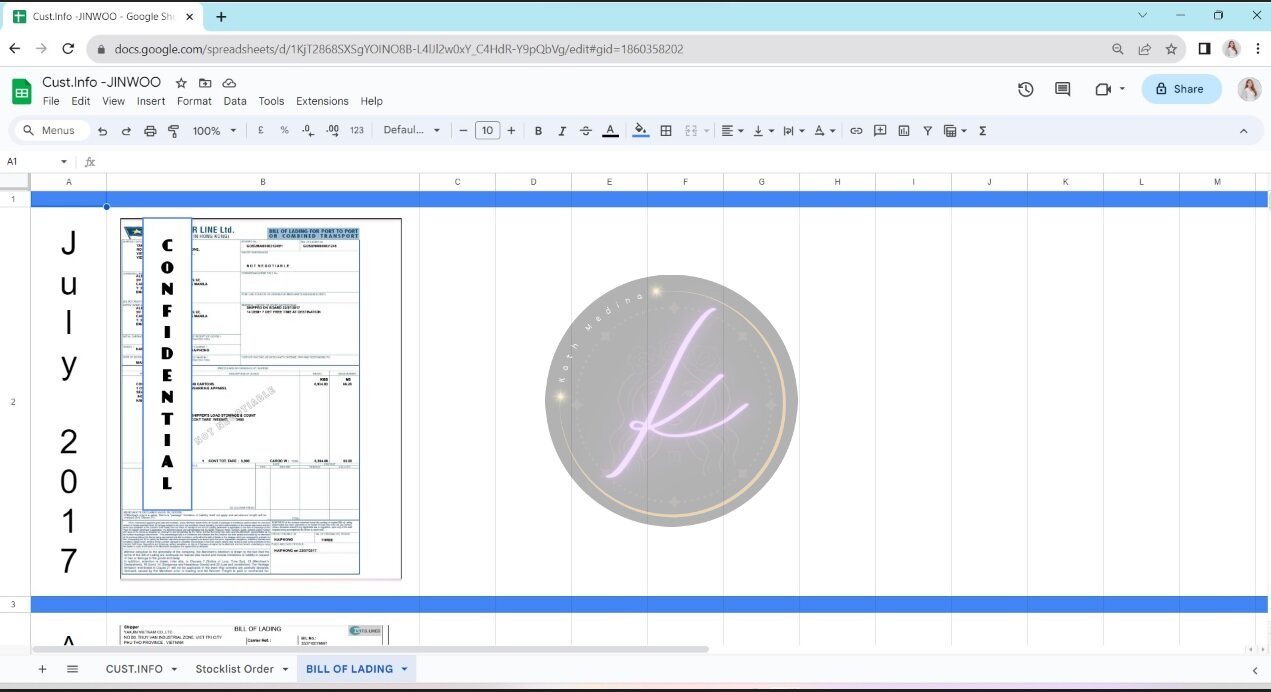Open the borders tool
The height and width of the screenshot is (692, 1271).
(666, 131)
